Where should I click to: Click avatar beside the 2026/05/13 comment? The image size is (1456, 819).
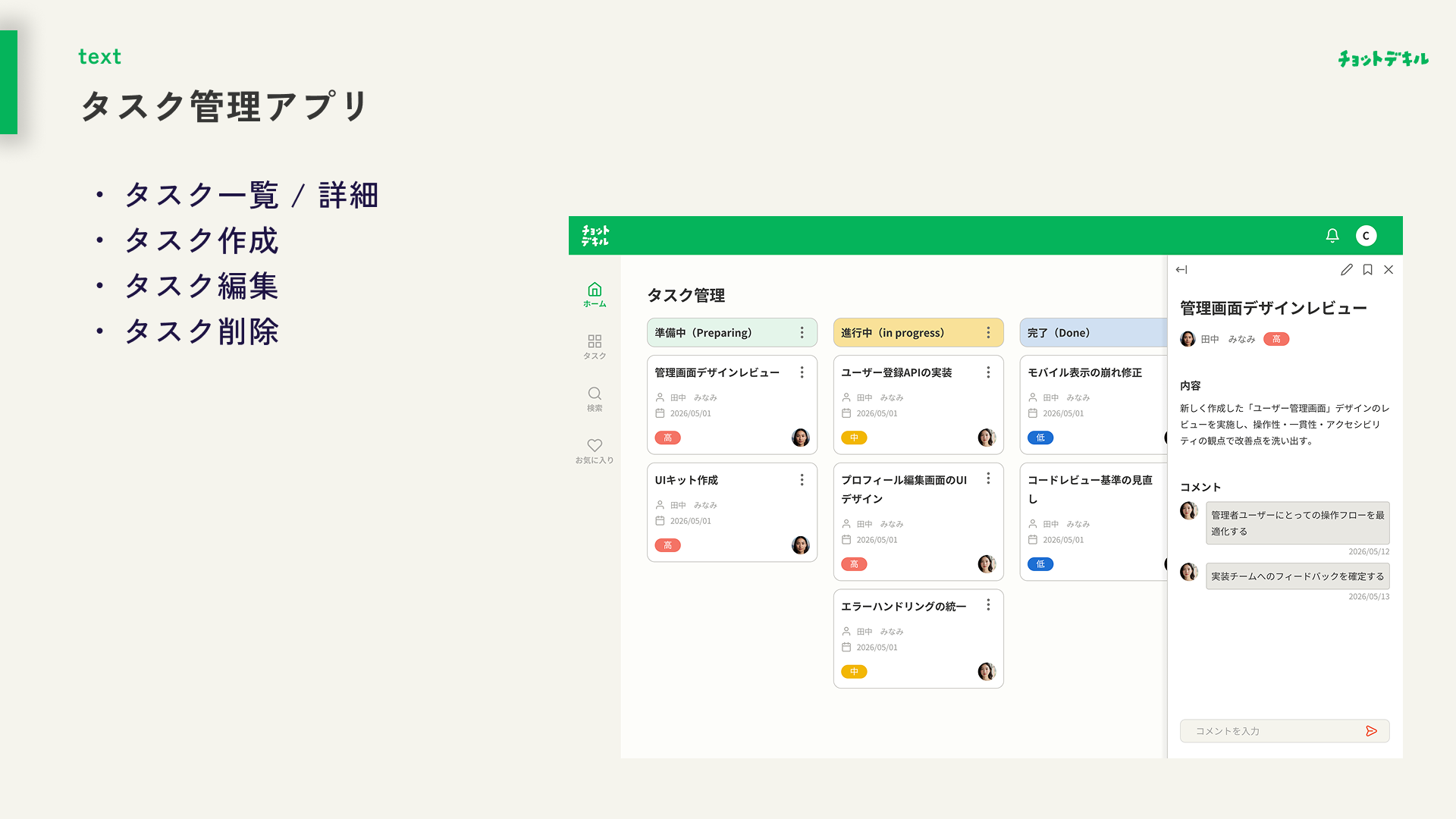click(x=1188, y=572)
